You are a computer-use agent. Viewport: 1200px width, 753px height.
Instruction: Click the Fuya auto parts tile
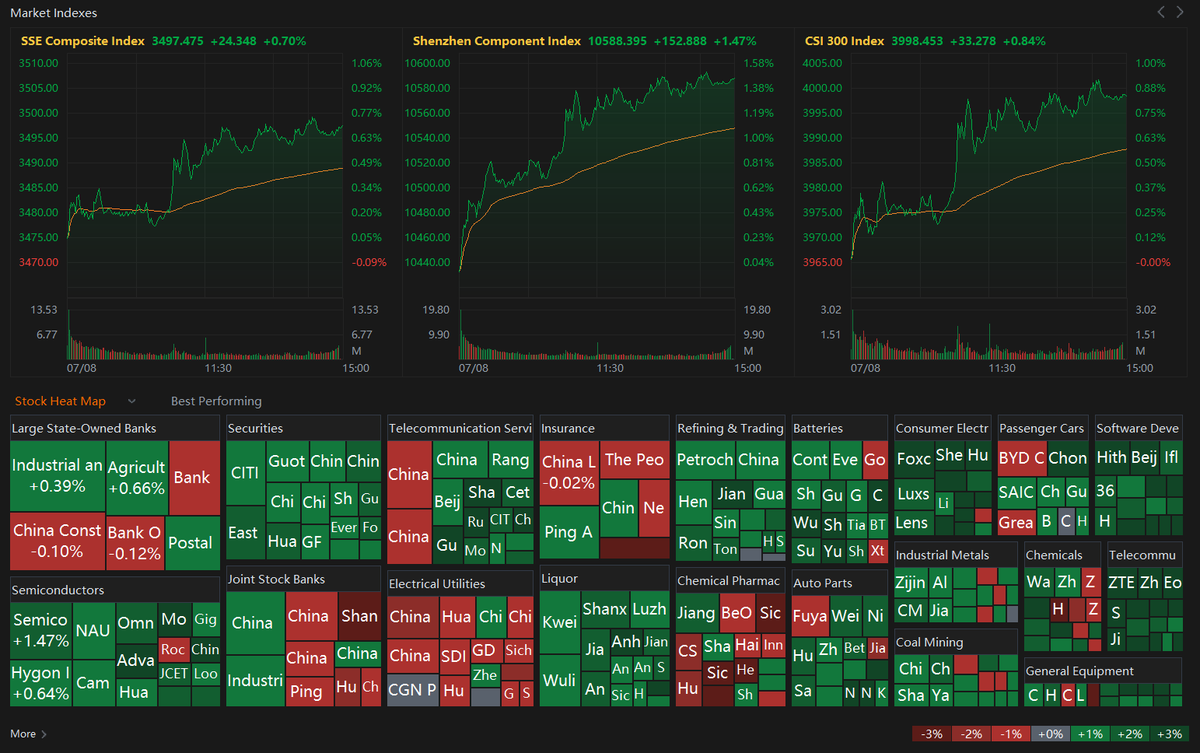click(810, 616)
